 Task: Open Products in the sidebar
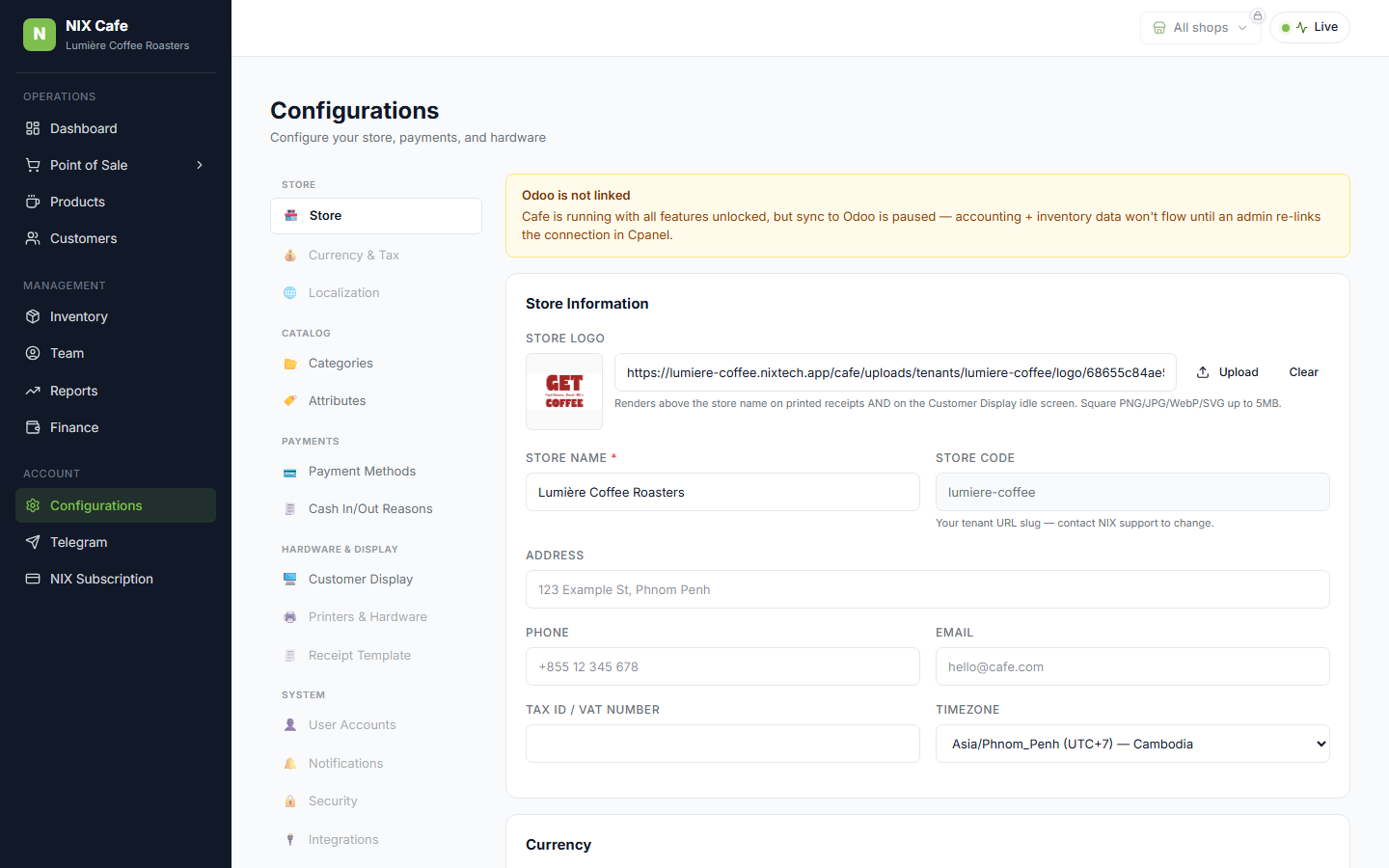[x=116, y=202]
